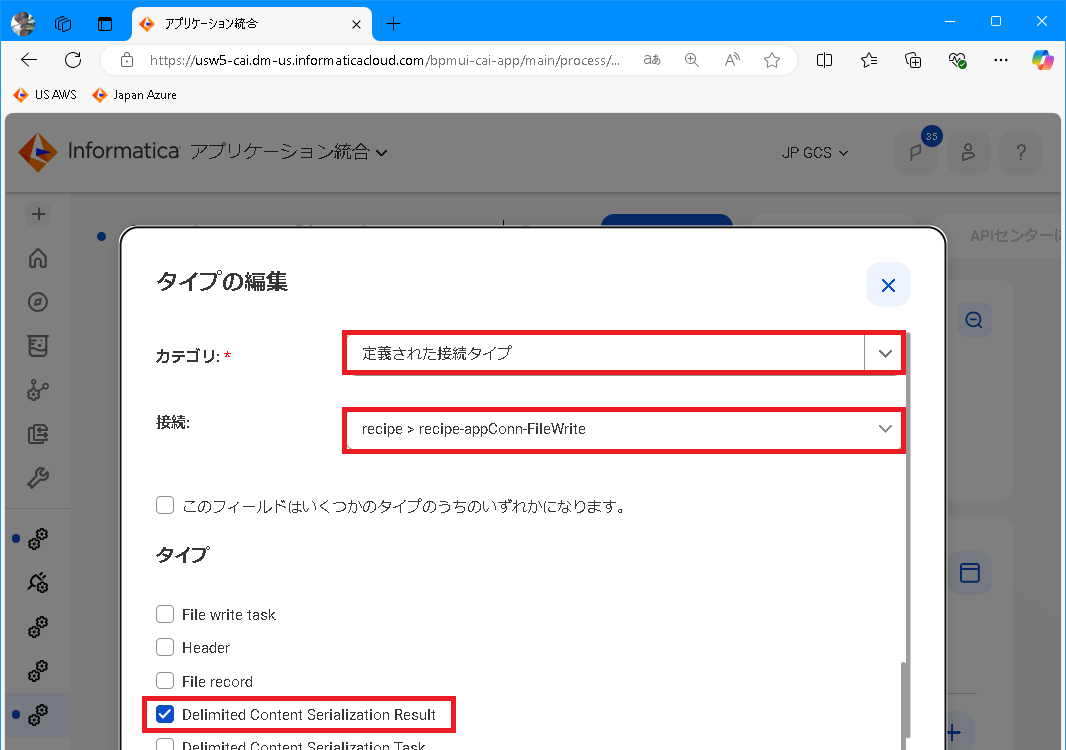The height and width of the screenshot is (750, 1066).
Task: Open the JP GCS organization dropdown
Action: point(814,153)
